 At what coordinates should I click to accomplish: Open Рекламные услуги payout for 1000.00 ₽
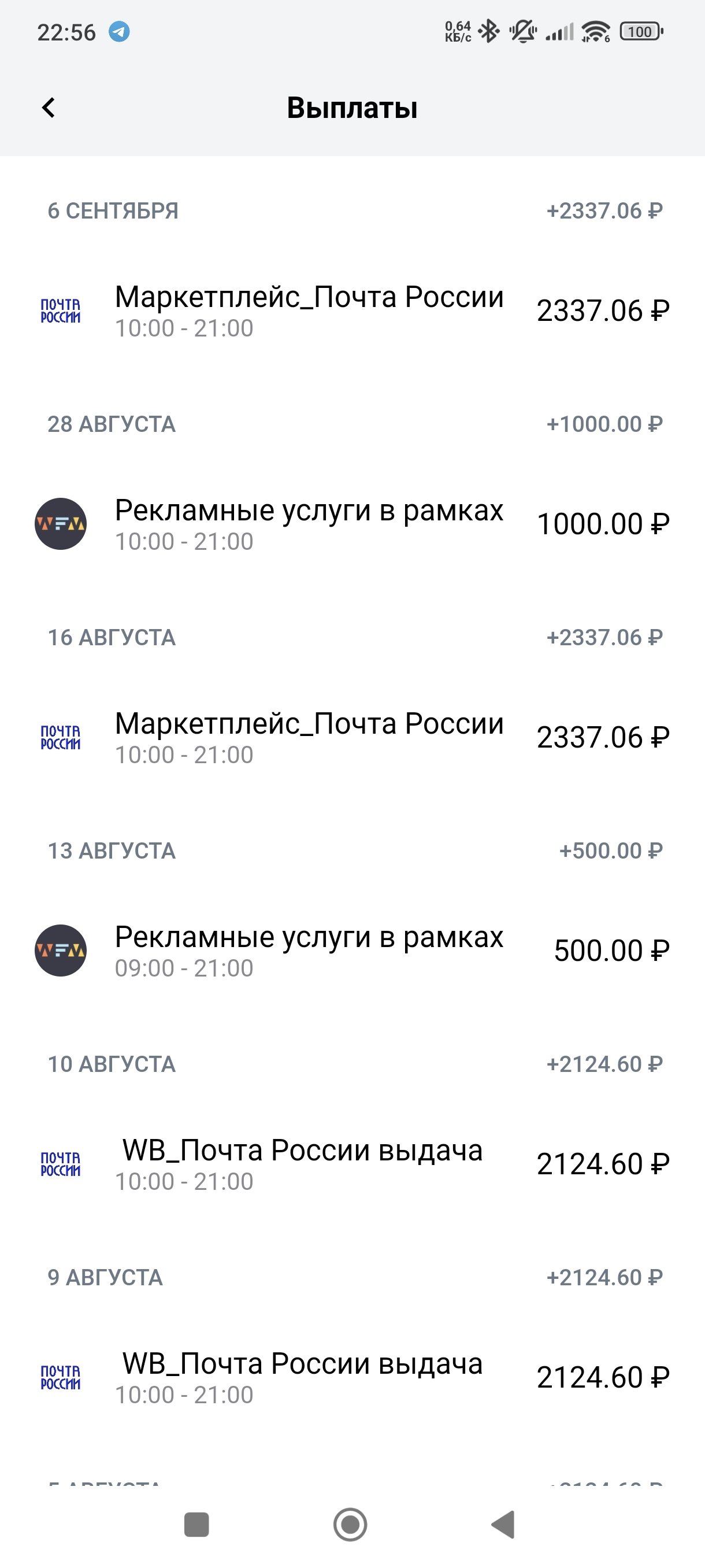tap(309, 523)
